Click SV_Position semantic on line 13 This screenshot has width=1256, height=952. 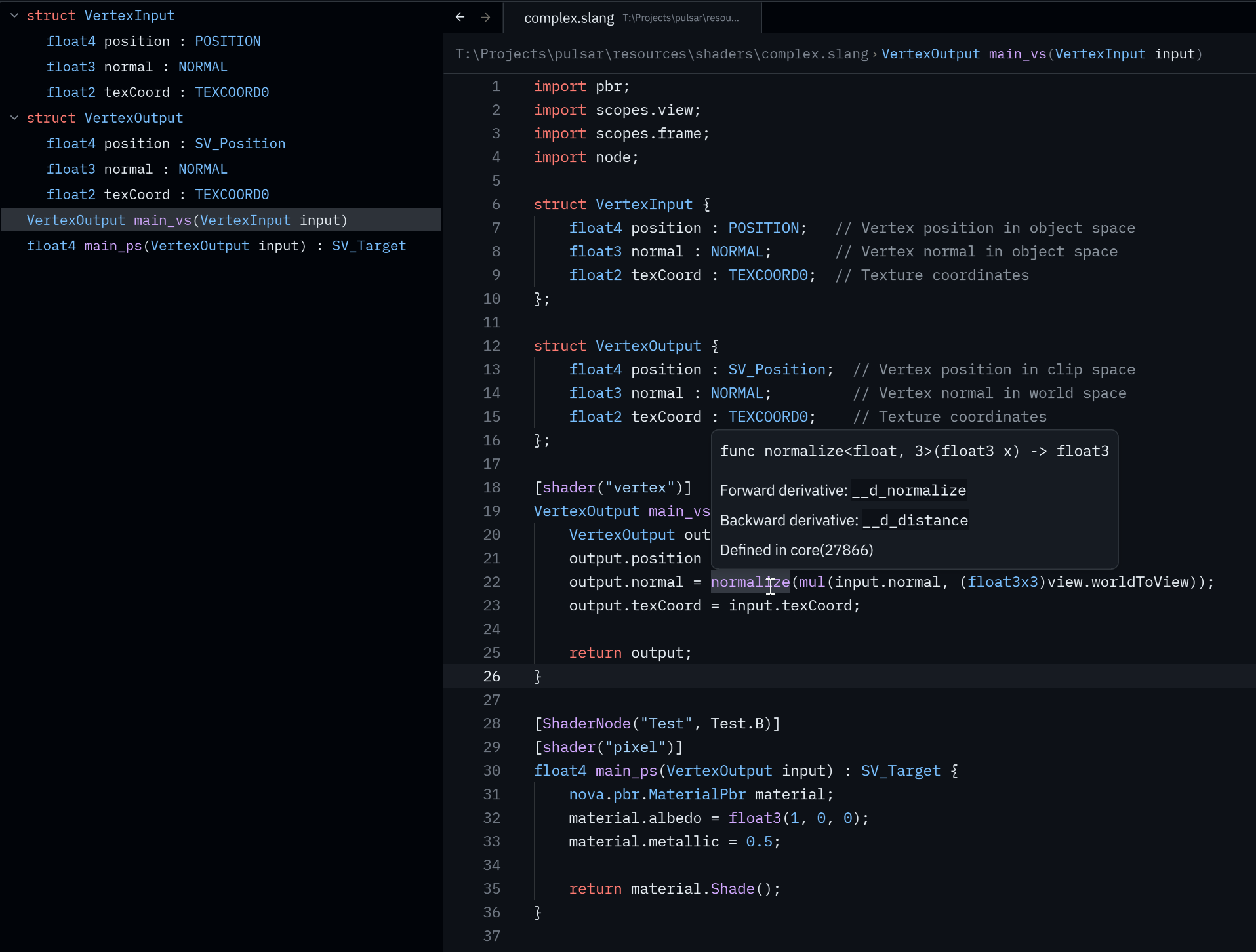click(777, 369)
